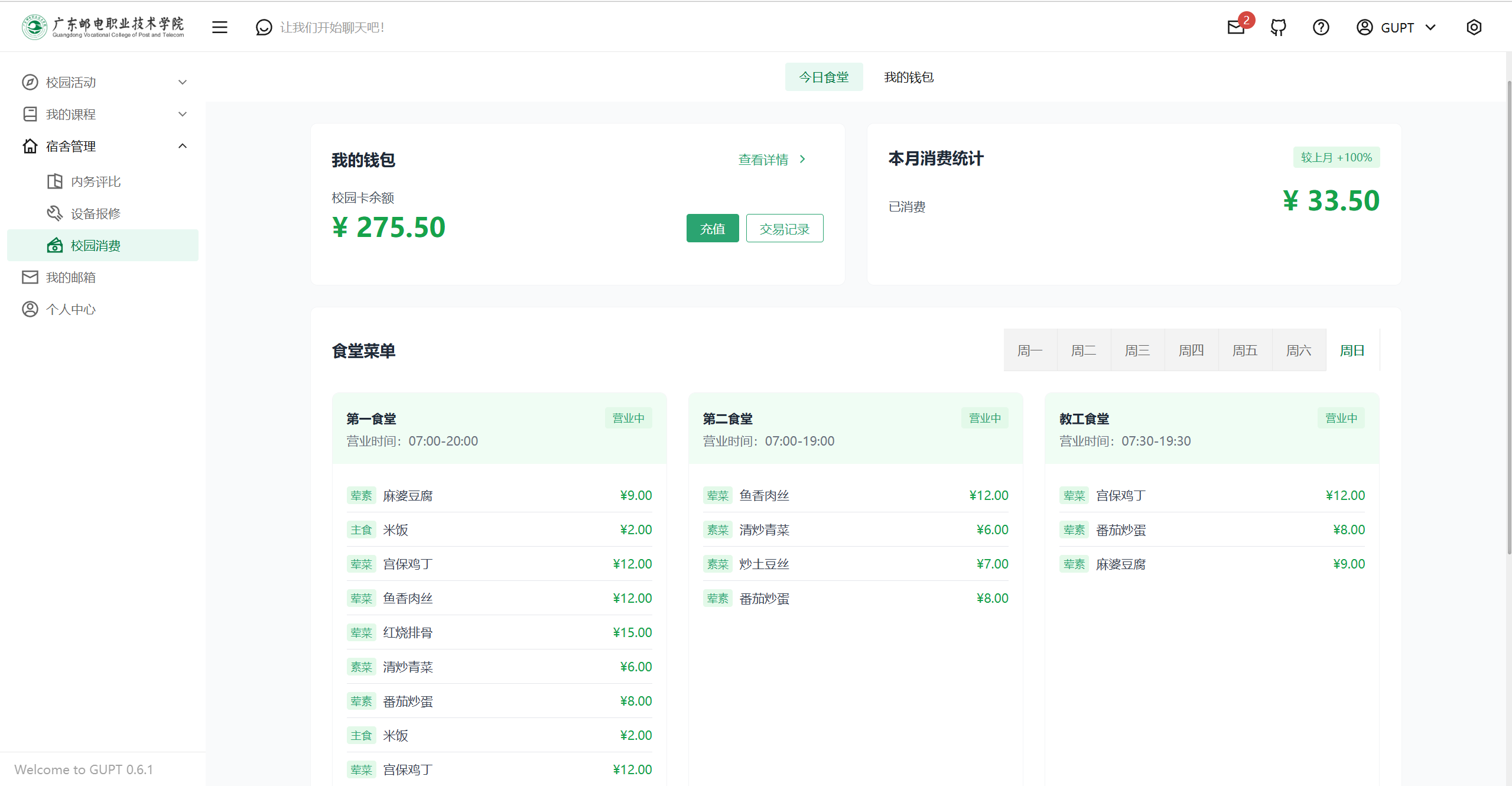Open the 我的邮箱 sidebar item
This screenshot has height=786, width=1512.
[x=71, y=277]
